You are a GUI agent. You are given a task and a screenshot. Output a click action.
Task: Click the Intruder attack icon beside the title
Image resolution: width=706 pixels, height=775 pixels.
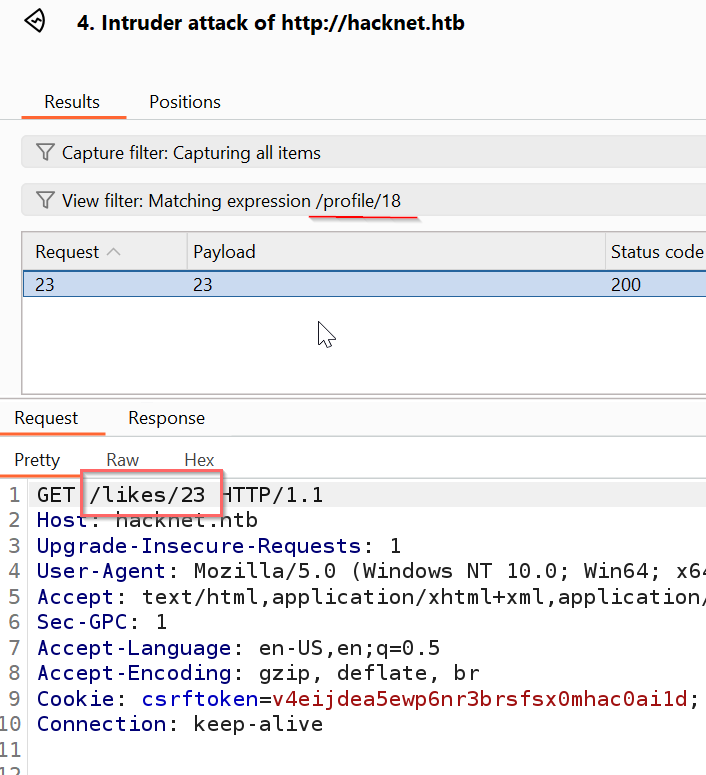tap(35, 21)
